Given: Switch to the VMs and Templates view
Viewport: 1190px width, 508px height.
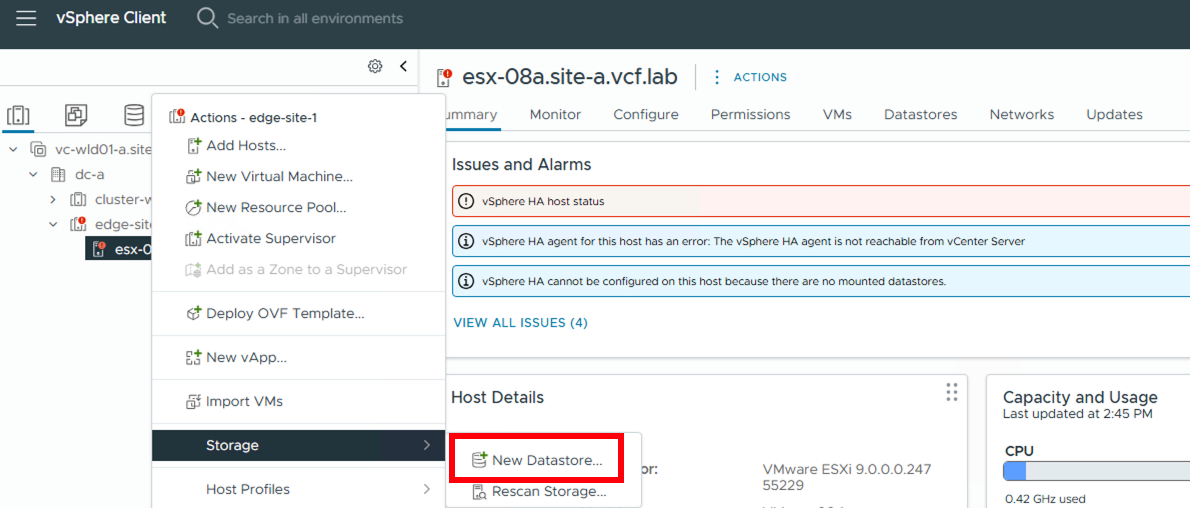Looking at the screenshot, I should (x=76, y=115).
